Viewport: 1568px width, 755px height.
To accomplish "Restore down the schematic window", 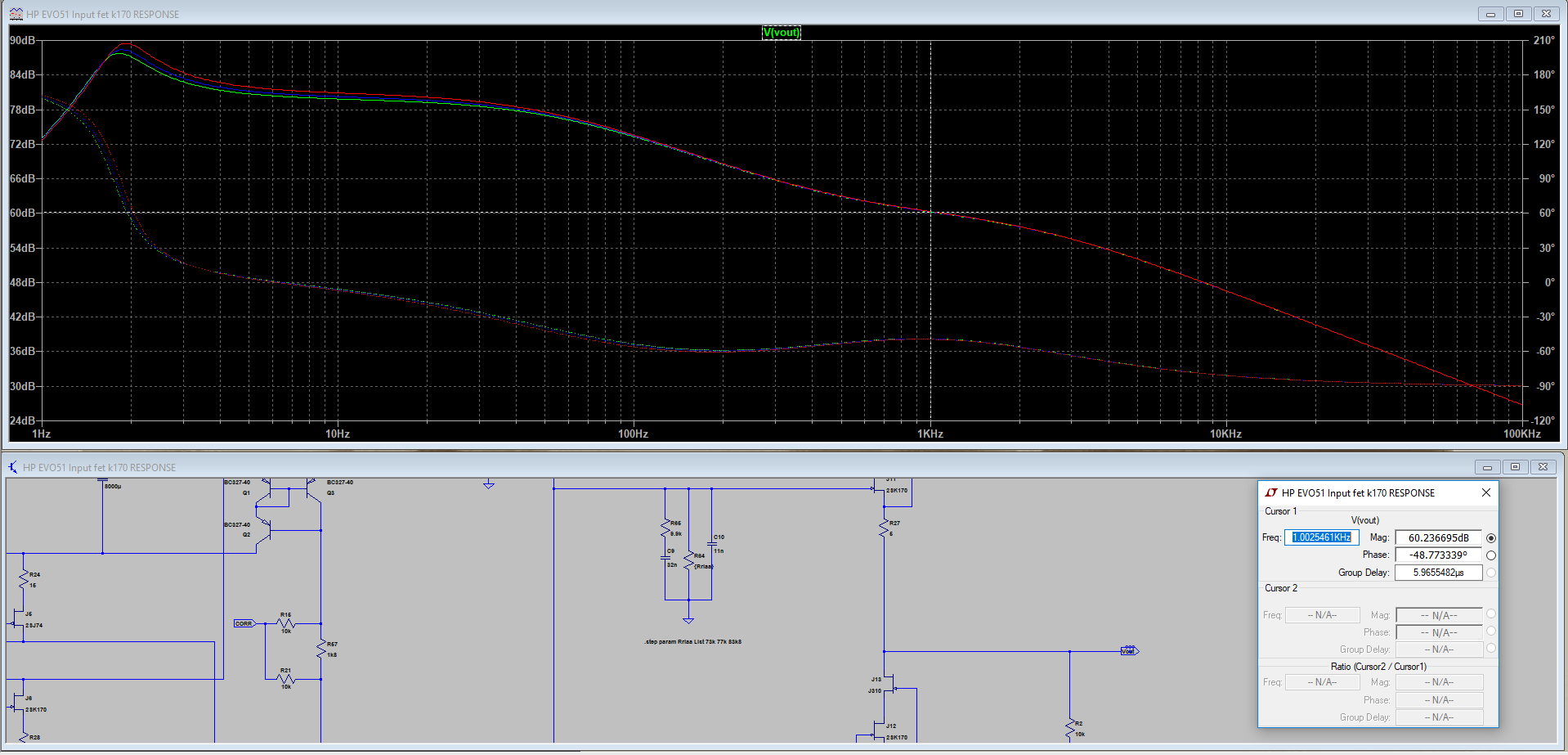I will (1515, 467).
